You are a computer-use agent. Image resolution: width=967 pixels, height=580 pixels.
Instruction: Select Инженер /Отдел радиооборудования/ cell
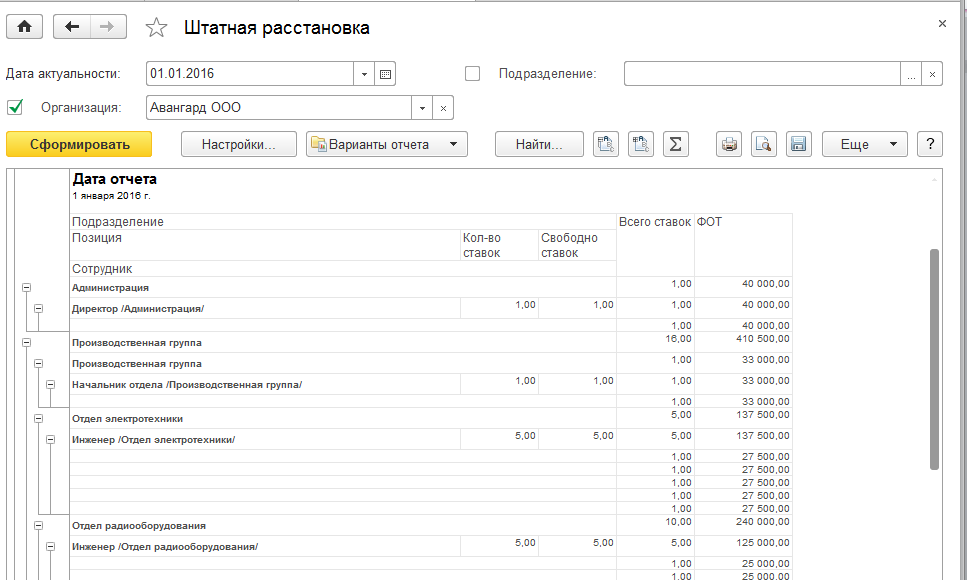point(165,547)
